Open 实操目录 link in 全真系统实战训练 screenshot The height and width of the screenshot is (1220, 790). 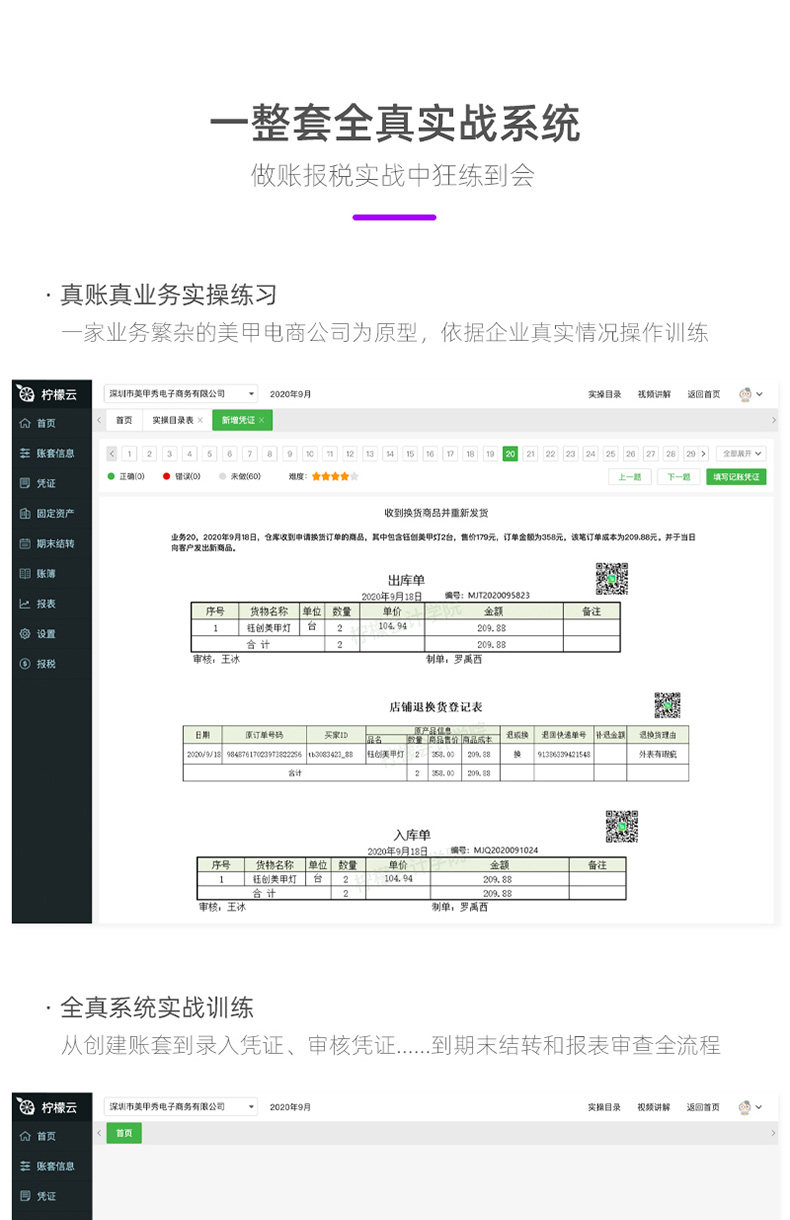604,1107
